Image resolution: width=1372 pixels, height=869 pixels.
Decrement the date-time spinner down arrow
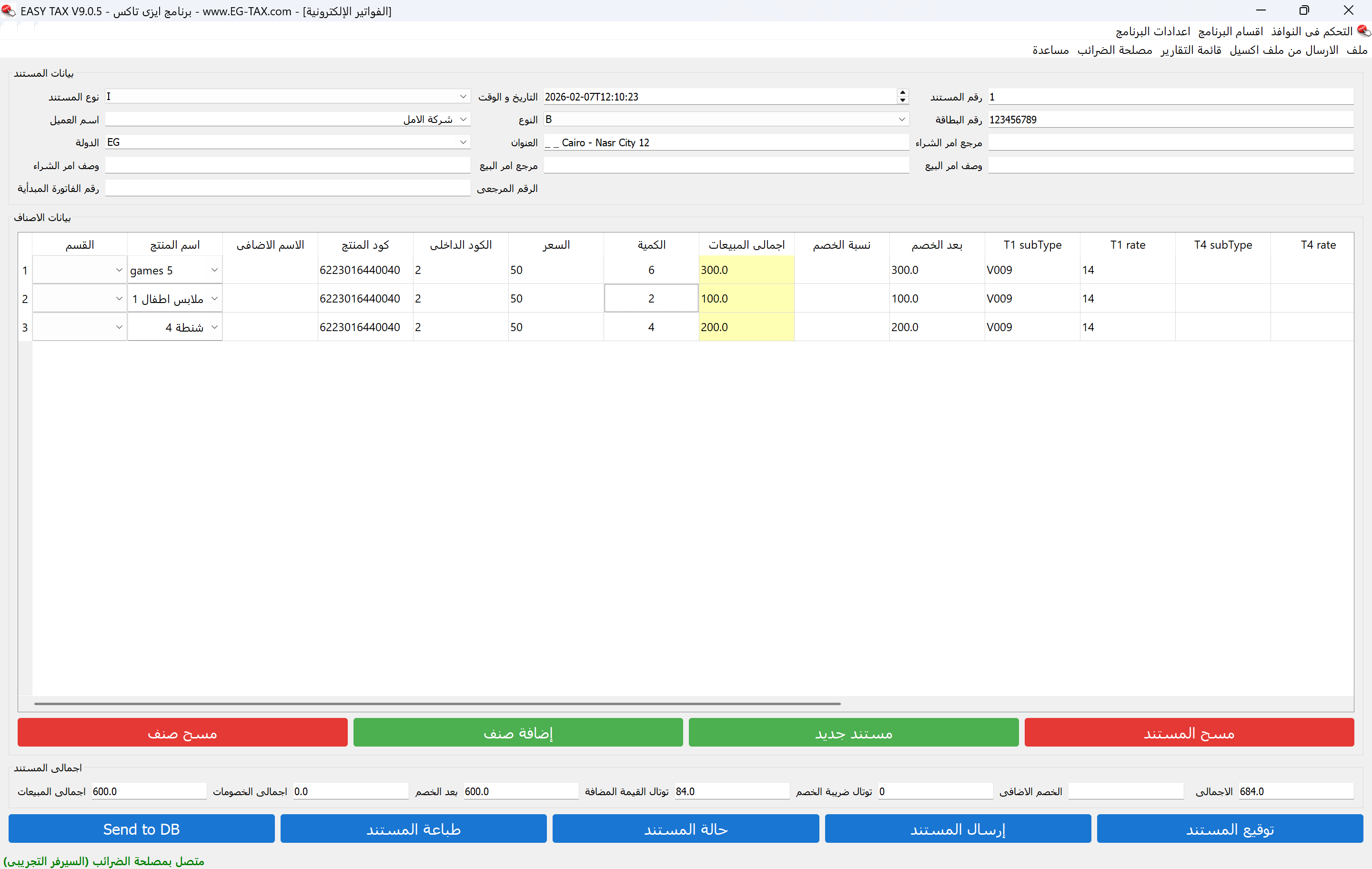tap(902, 101)
